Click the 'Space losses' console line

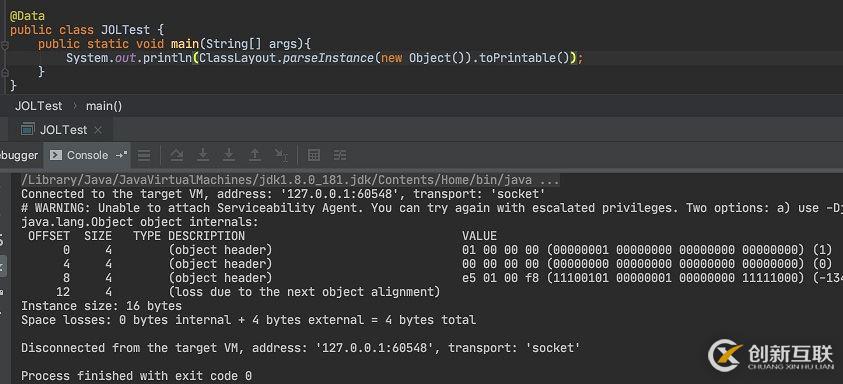[x=248, y=319]
